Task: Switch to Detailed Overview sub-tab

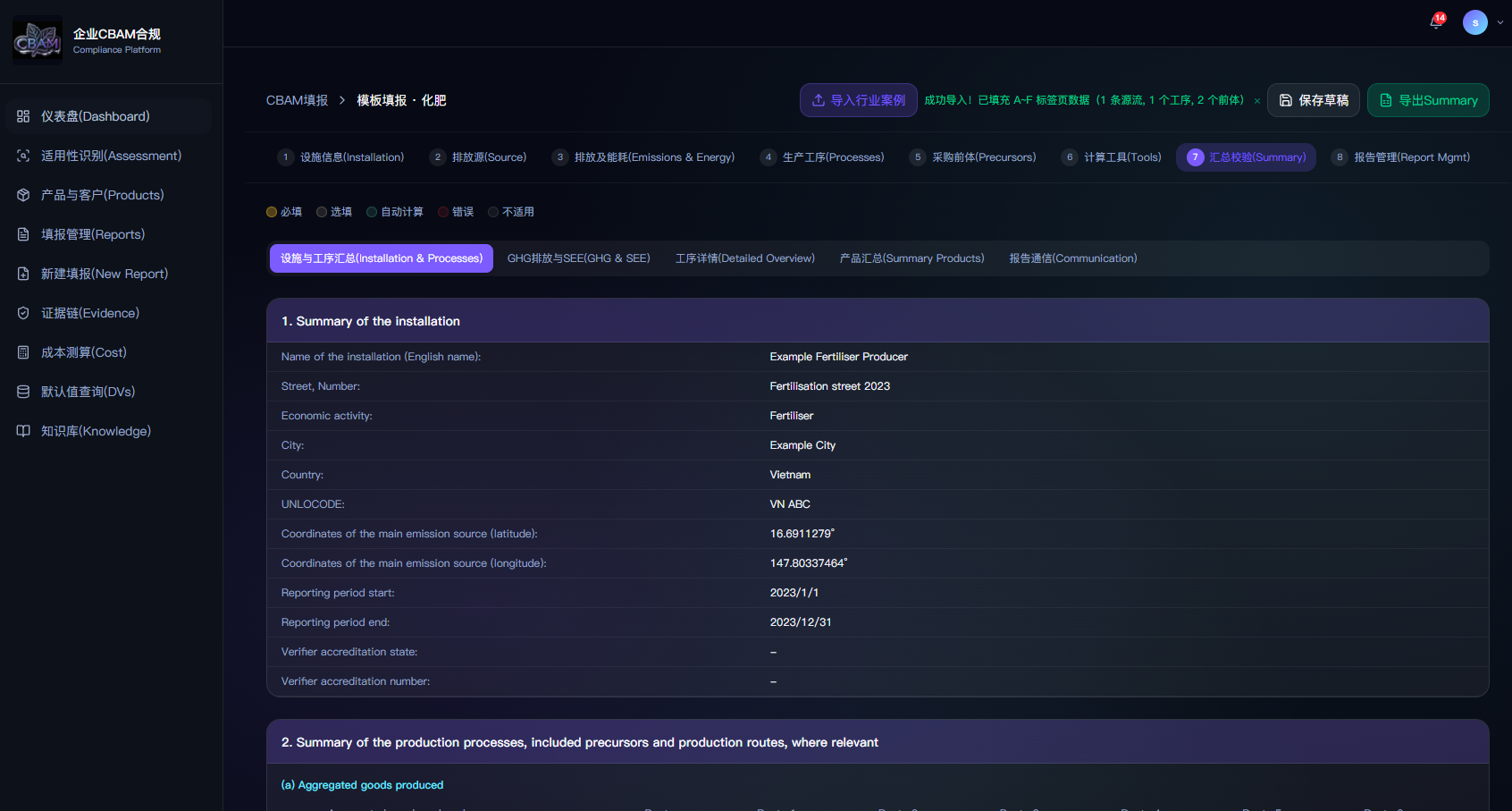Action: (x=745, y=258)
